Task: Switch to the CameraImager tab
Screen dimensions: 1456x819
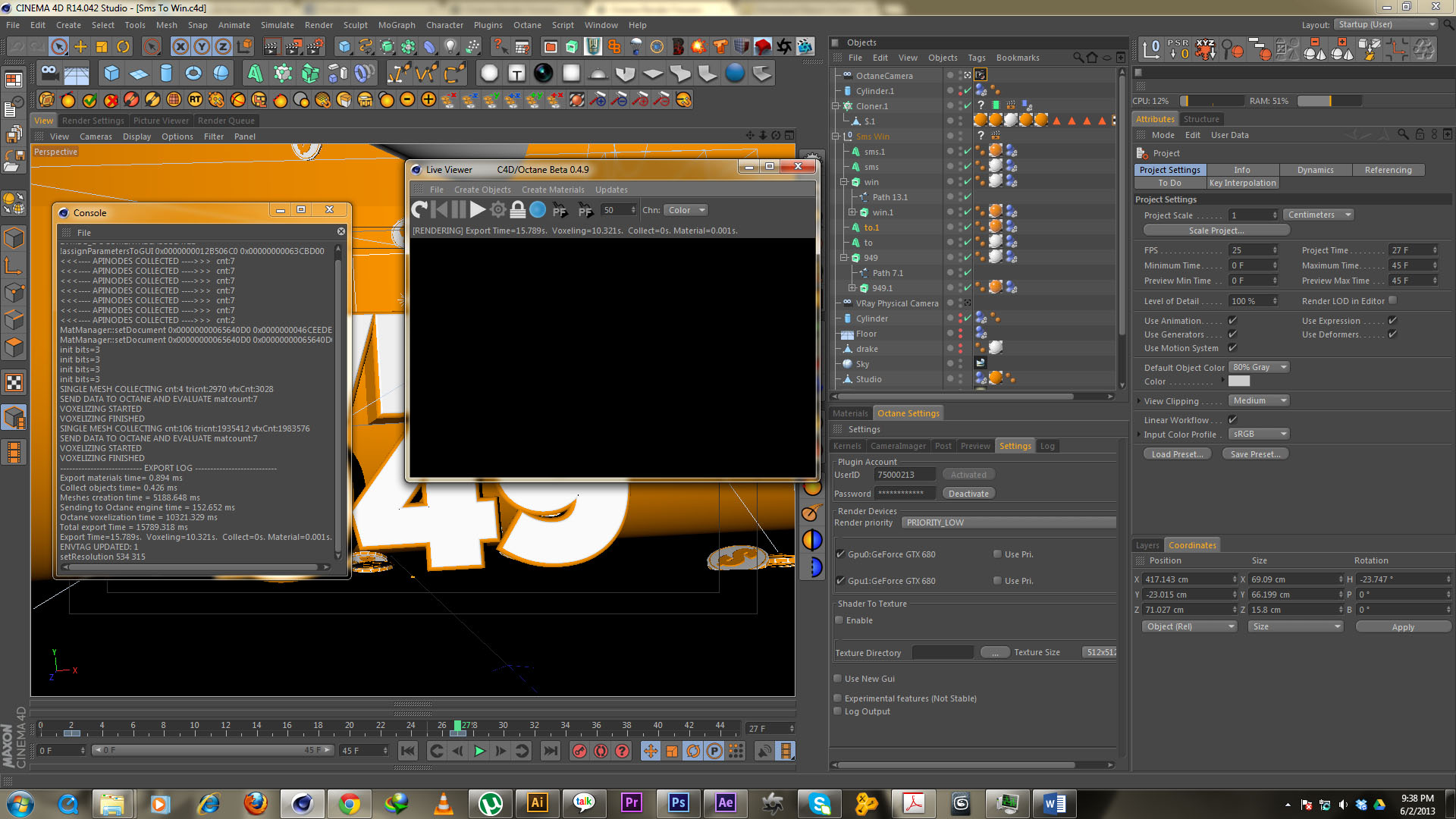Action: pyautogui.click(x=898, y=446)
